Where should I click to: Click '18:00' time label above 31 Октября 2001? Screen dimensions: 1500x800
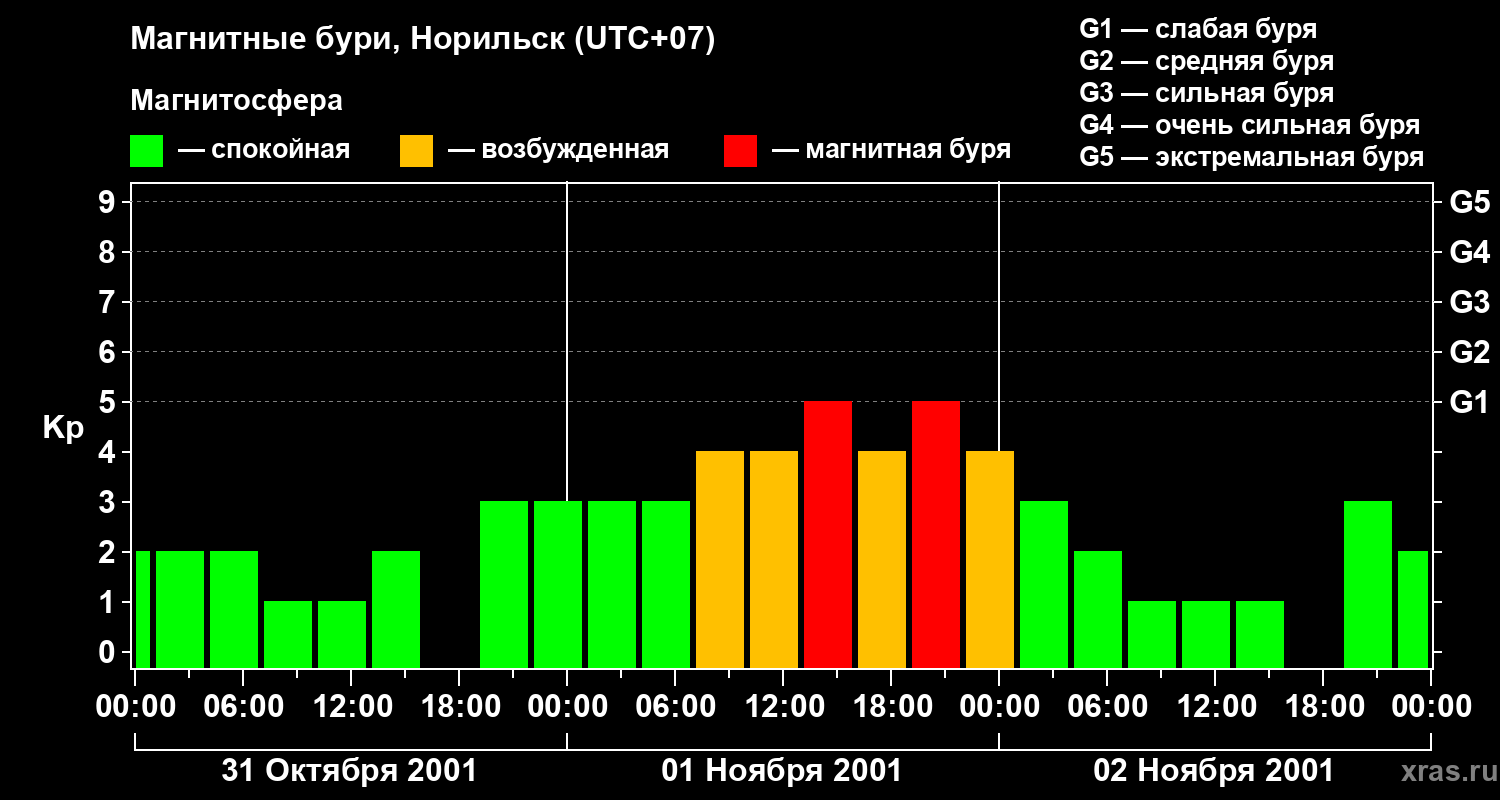461,707
